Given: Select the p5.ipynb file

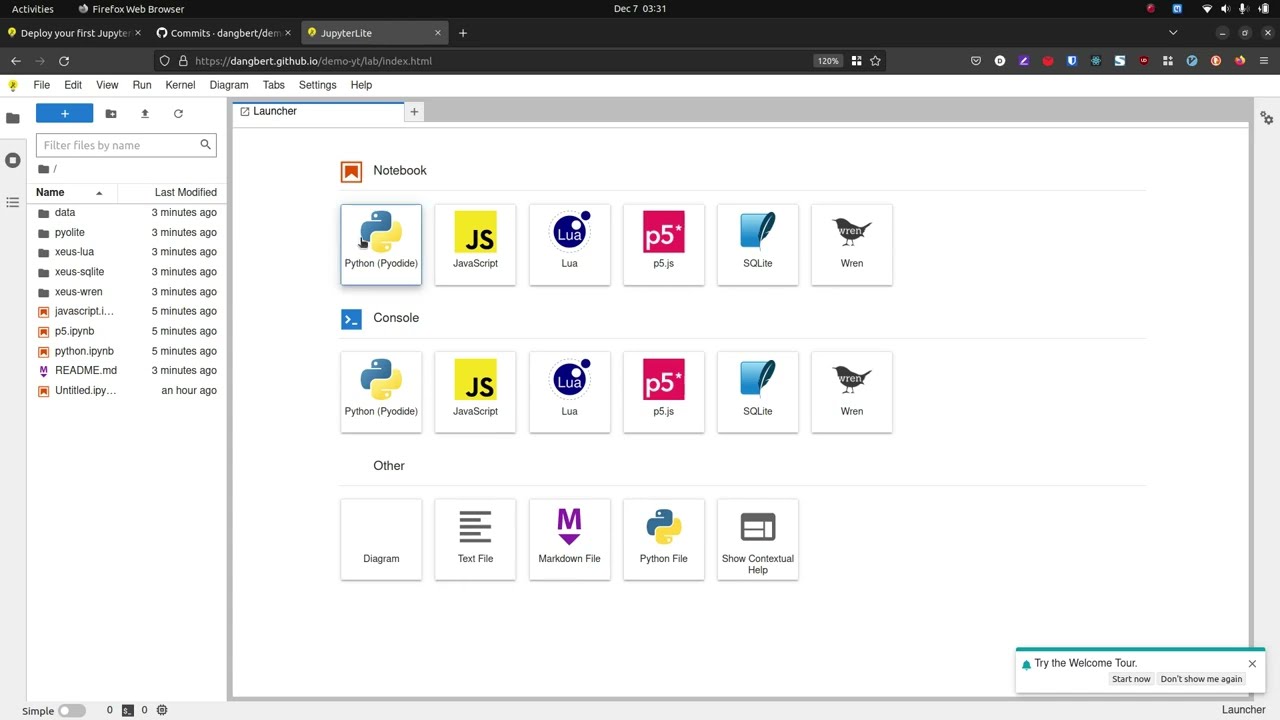Looking at the screenshot, I should pyautogui.click(x=126, y=331).
